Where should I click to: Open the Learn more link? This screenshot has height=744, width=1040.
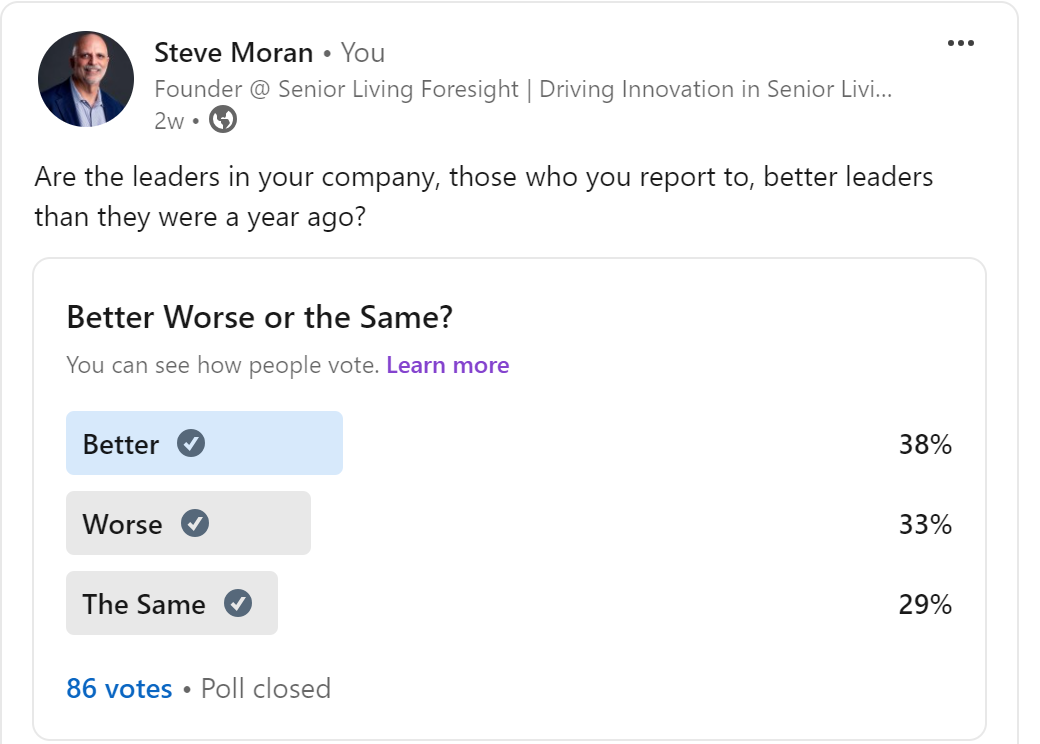click(448, 365)
